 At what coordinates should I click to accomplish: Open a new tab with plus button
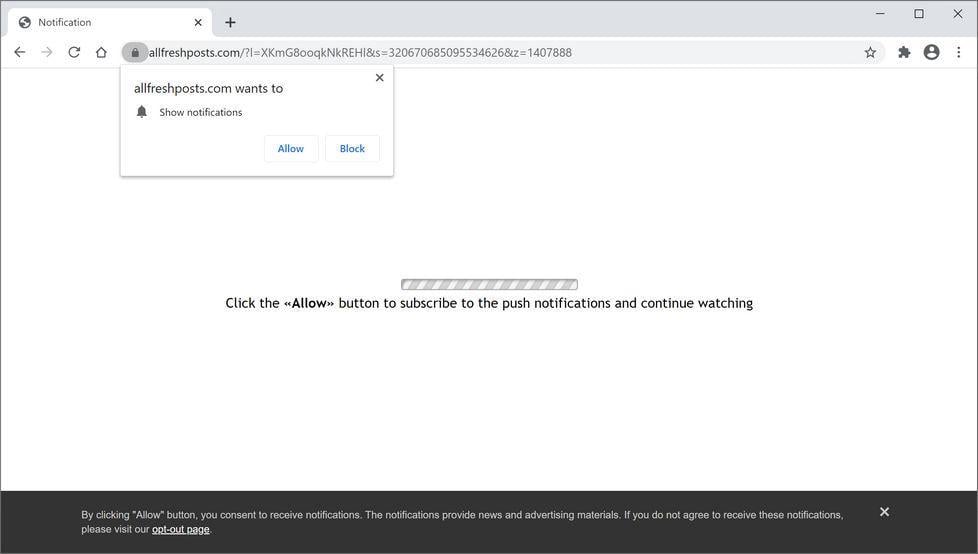click(x=230, y=22)
